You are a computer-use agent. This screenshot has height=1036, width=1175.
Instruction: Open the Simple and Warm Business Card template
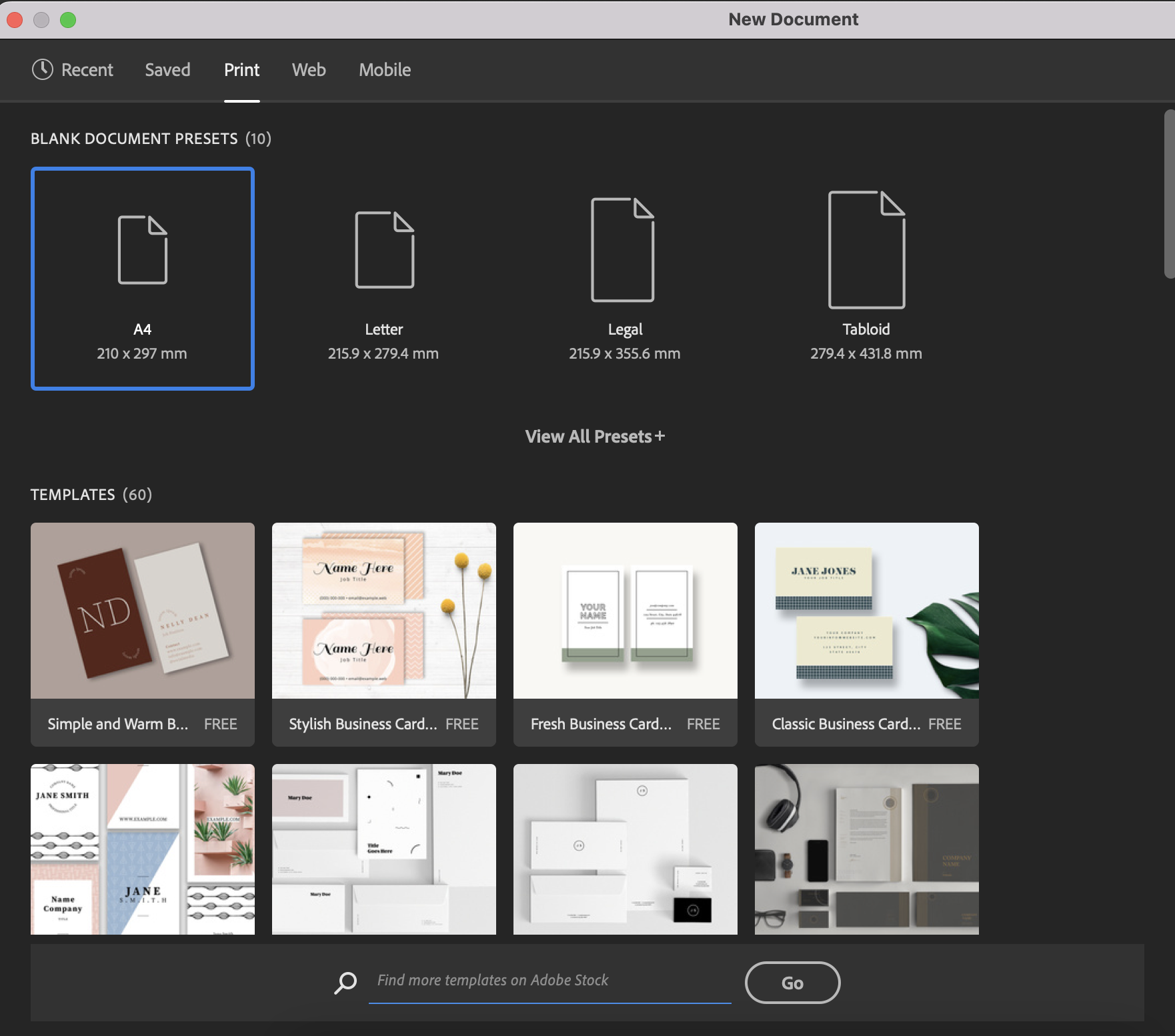(x=142, y=610)
